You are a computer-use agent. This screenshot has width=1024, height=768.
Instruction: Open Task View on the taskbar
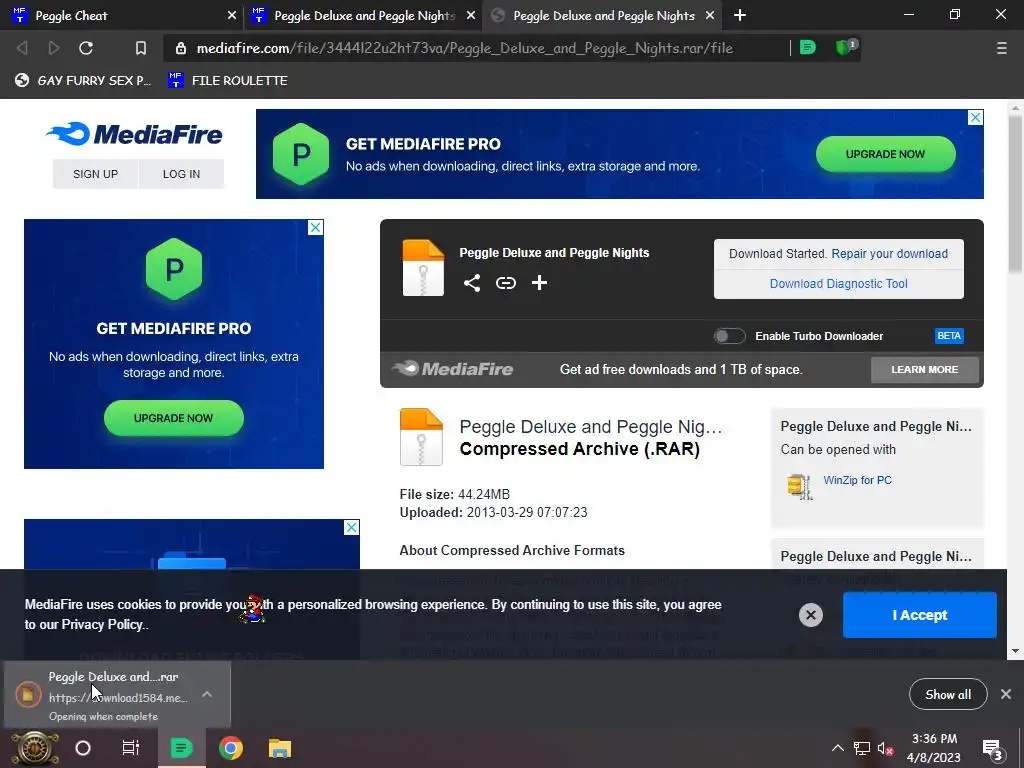point(131,748)
